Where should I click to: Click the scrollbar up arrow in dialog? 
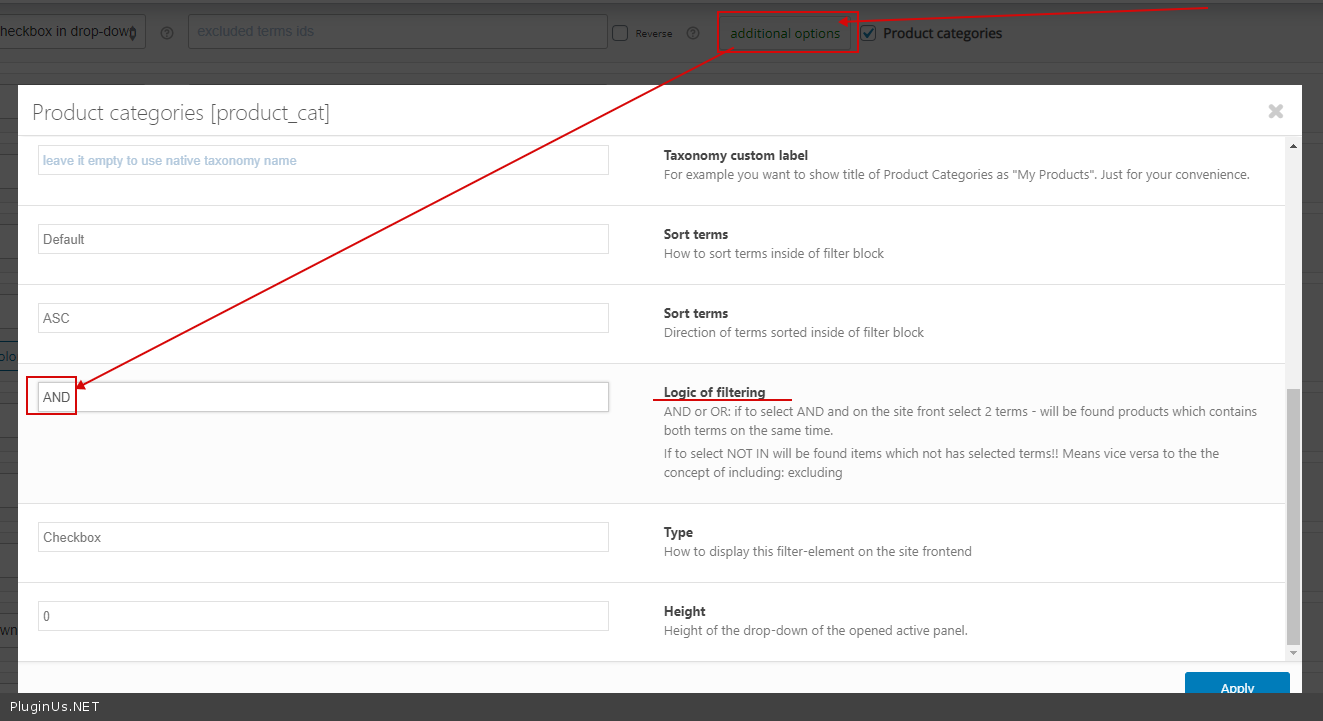[x=1293, y=147]
